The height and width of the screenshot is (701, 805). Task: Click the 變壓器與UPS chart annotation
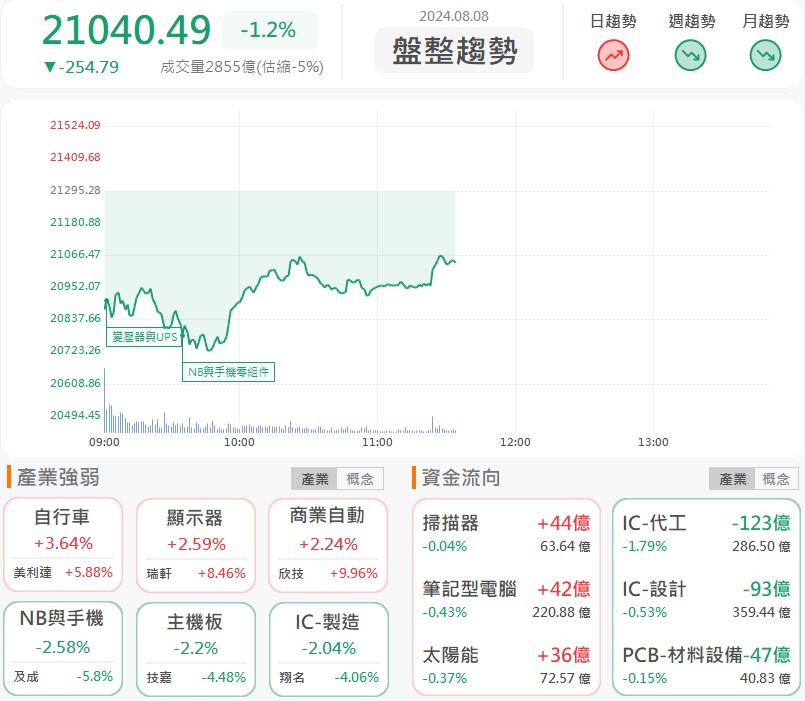tap(144, 337)
